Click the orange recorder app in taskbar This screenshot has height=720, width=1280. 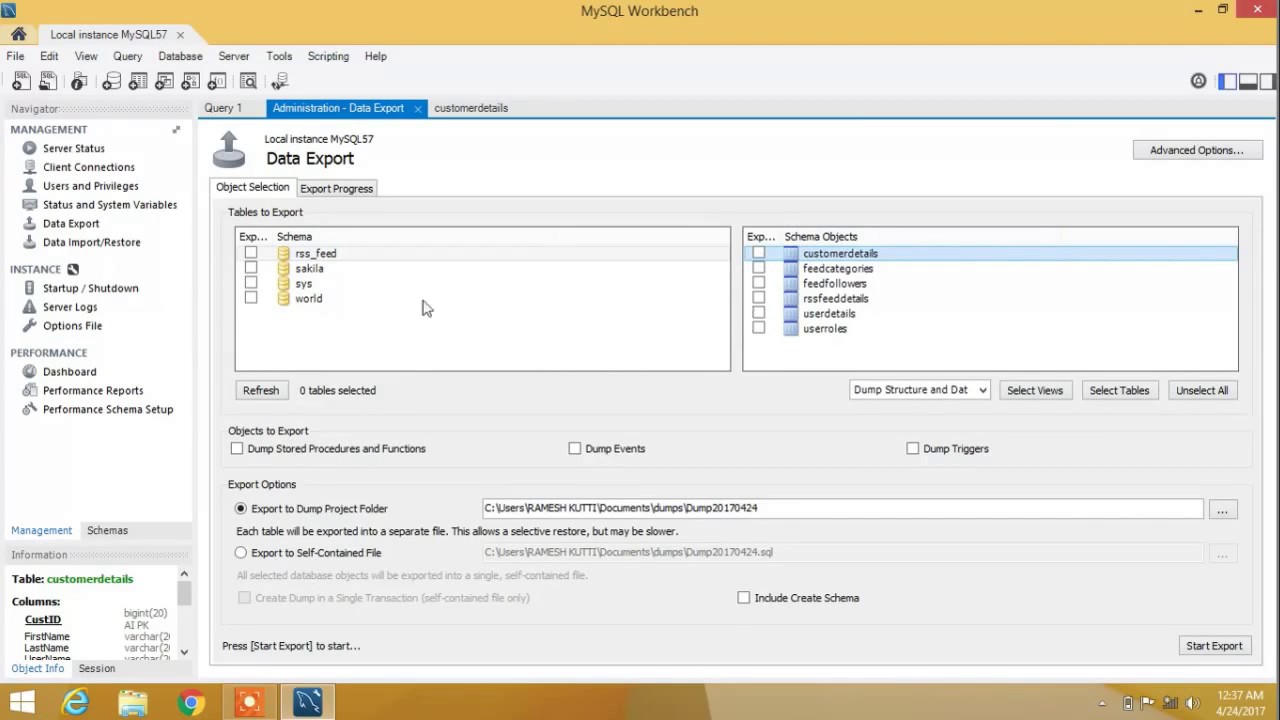pyautogui.click(x=248, y=703)
